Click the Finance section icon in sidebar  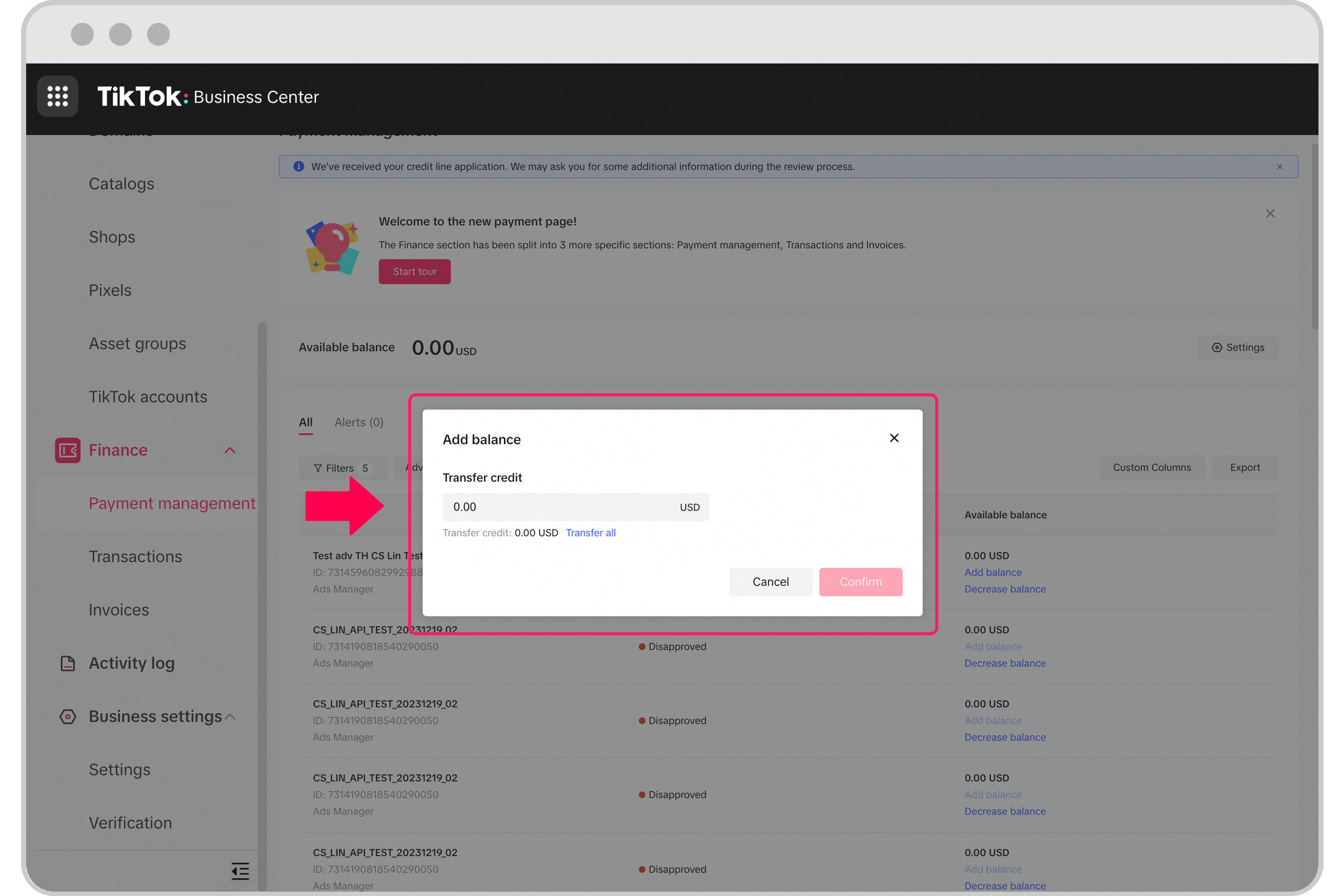(66, 449)
